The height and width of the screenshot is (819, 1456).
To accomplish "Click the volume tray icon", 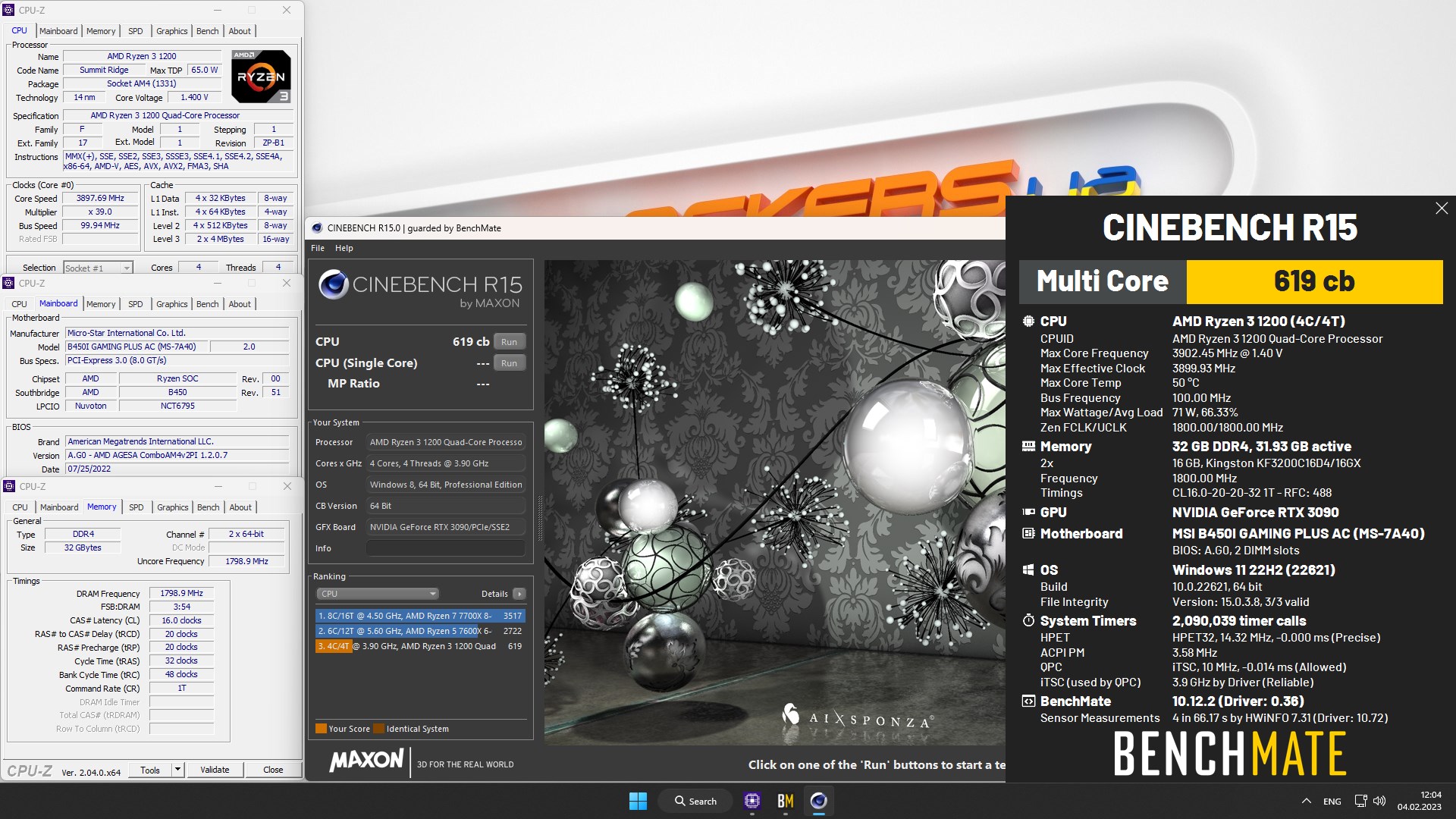I will pos(1379,801).
